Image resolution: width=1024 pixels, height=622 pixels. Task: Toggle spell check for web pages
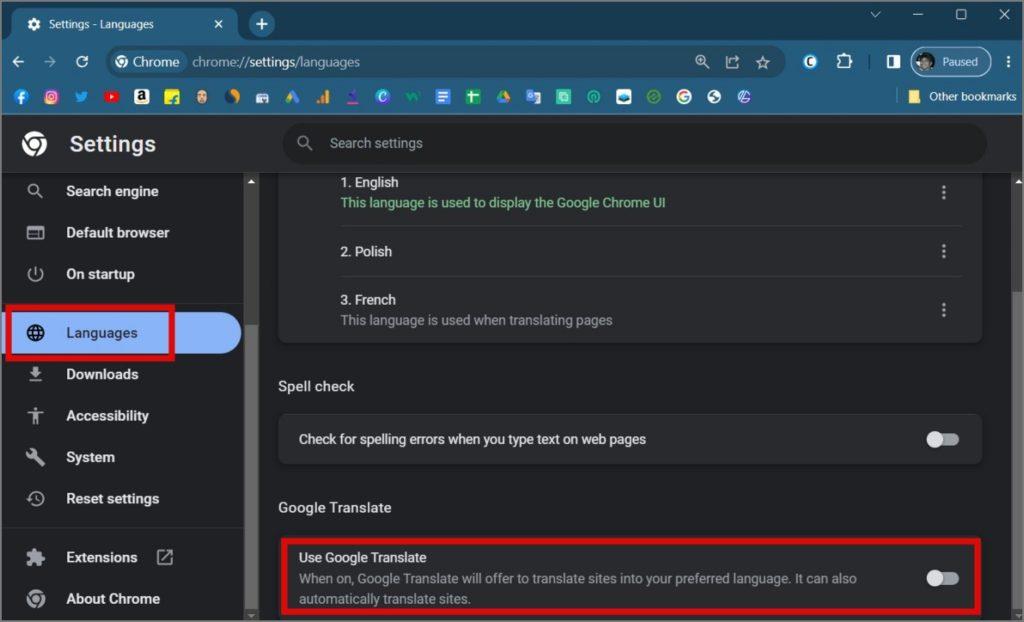point(942,440)
